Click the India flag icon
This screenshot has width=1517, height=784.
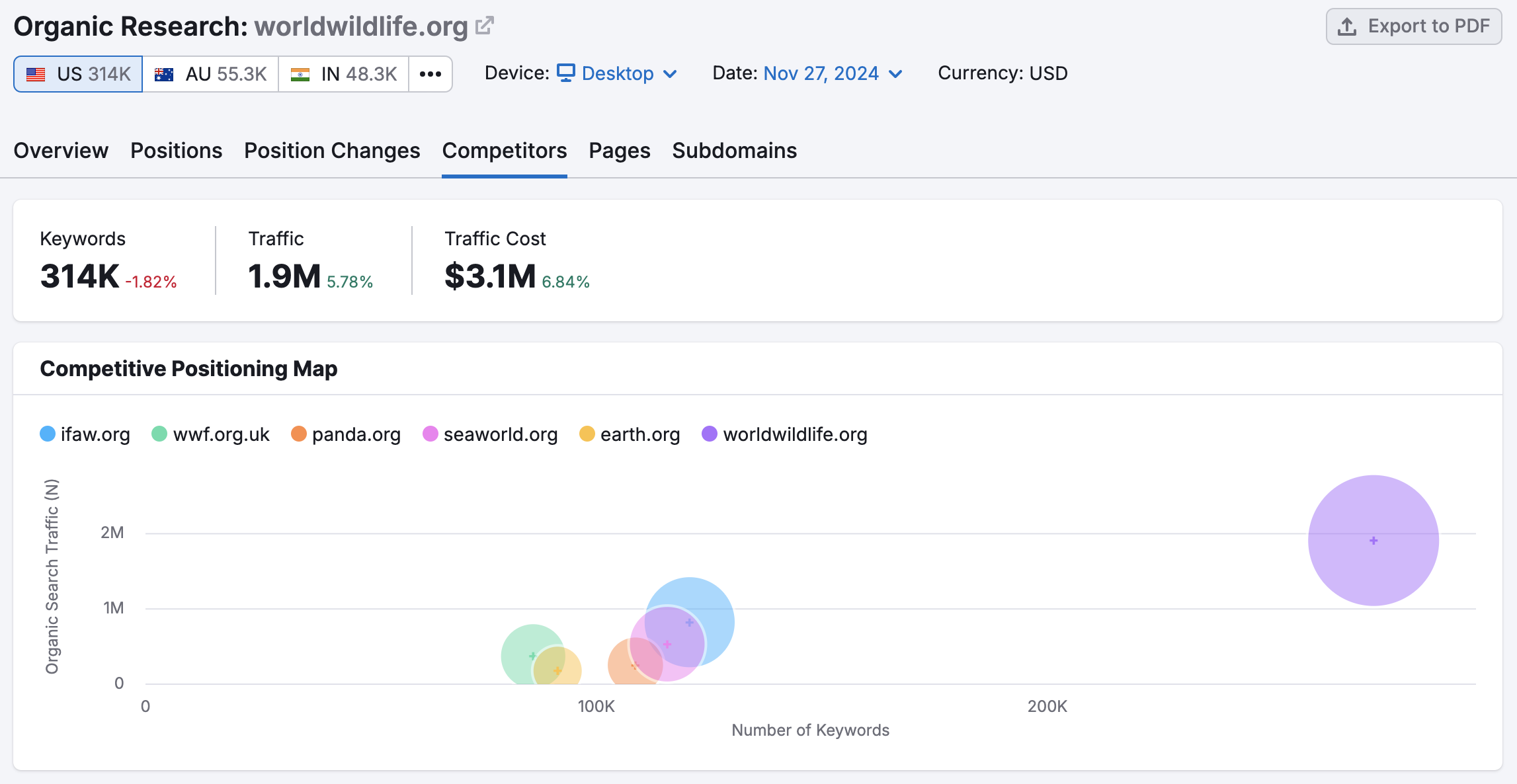pos(300,75)
